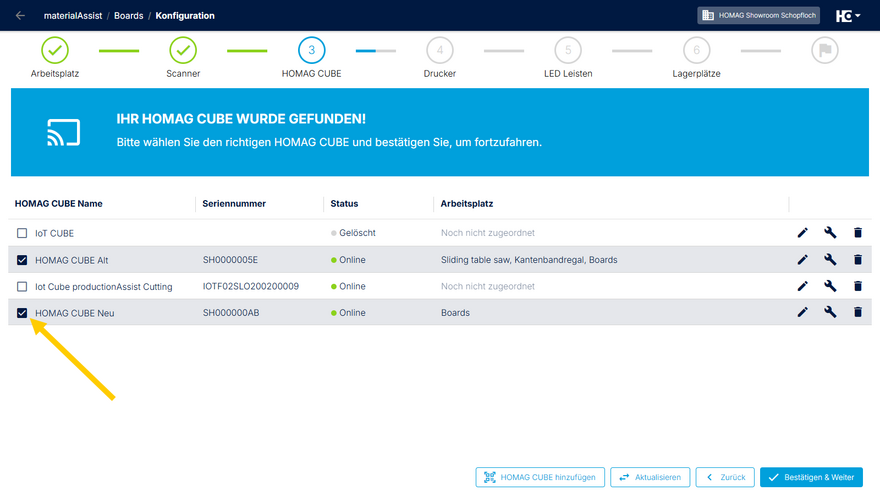Screen dimensions: 880x496
Task: Sort by Seriennummer column header
Action: tap(234, 204)
